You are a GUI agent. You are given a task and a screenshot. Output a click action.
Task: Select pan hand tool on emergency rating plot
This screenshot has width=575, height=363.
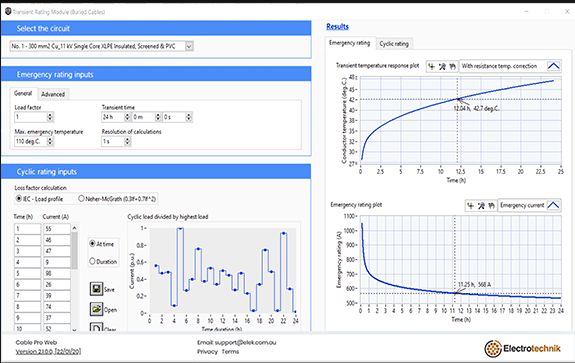491,205
